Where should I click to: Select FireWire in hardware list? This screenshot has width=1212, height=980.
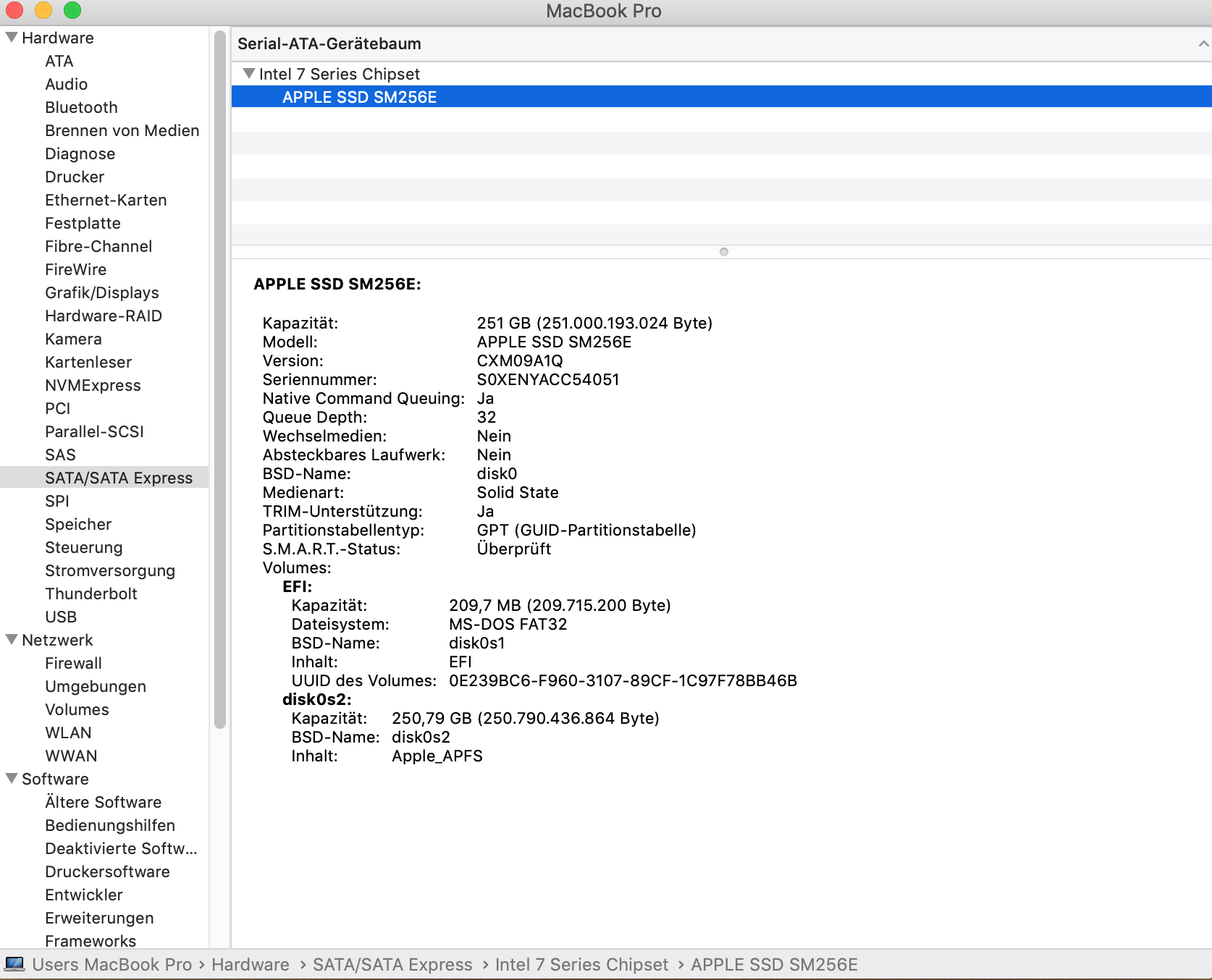point(76,270)
